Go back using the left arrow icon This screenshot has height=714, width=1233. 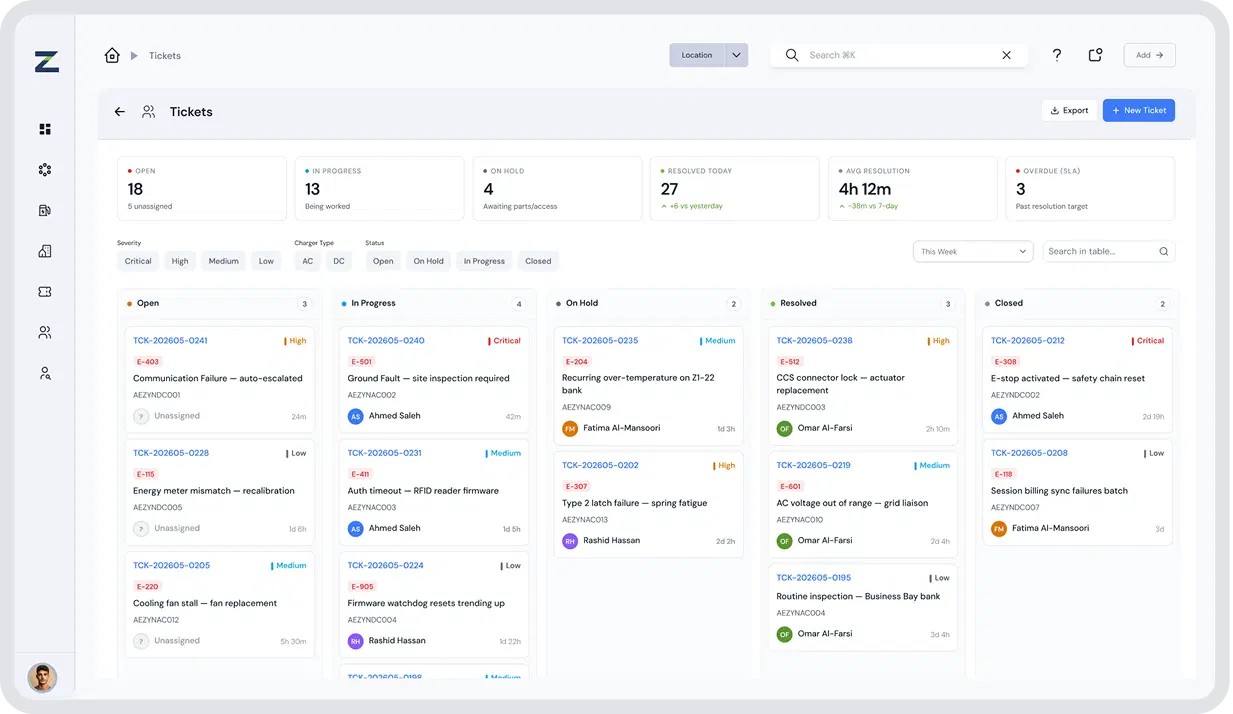120,112
